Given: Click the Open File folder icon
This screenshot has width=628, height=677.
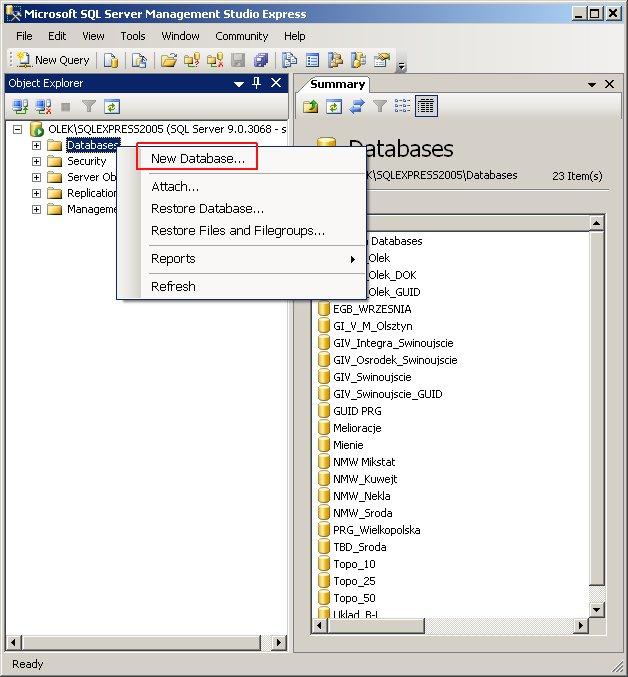Looking at the screenshot, I should pyautogui.click(x=169, y=60).
